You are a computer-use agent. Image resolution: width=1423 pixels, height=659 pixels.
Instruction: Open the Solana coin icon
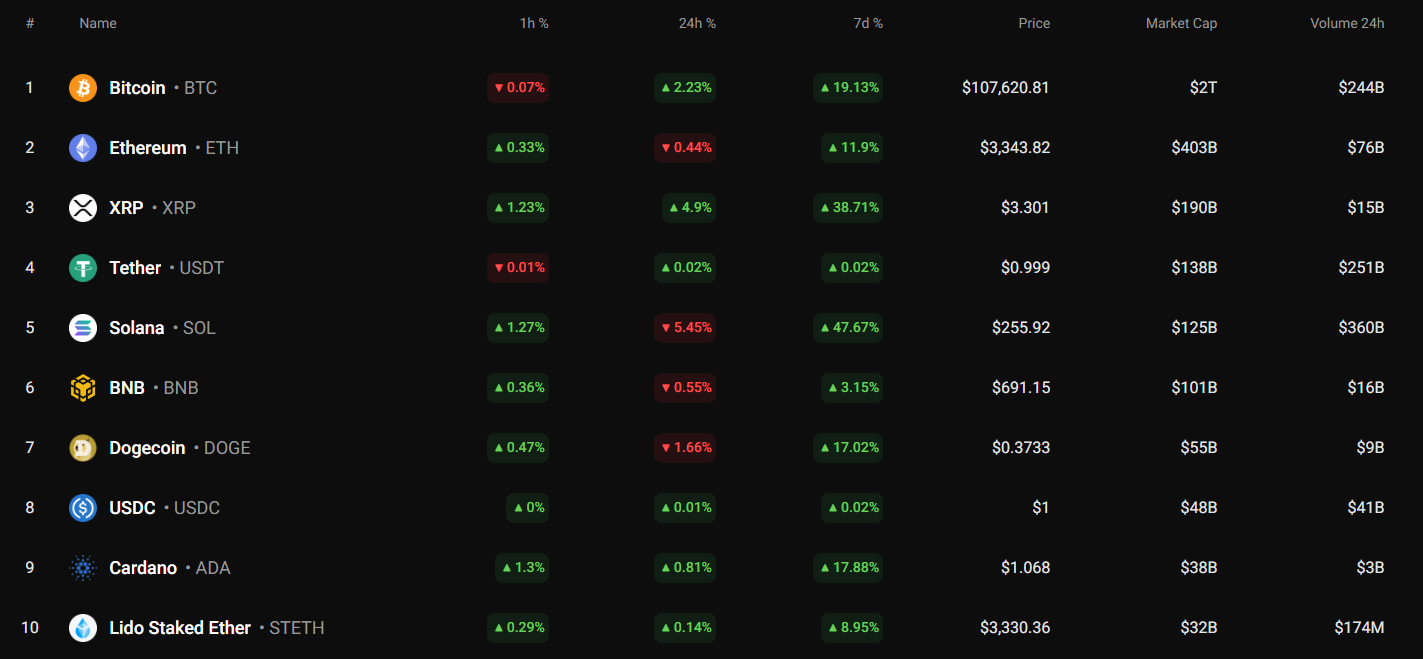83,328
